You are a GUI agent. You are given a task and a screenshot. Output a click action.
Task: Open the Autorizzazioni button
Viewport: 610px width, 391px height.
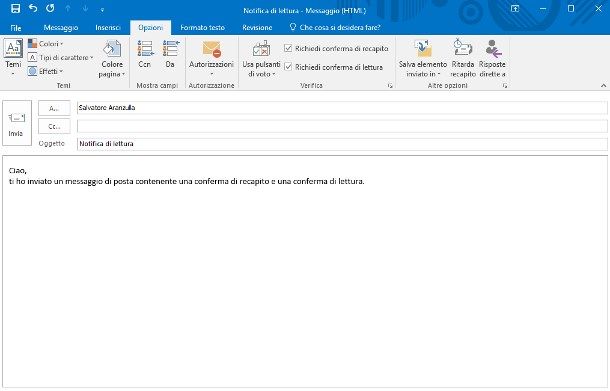point(211,58)
